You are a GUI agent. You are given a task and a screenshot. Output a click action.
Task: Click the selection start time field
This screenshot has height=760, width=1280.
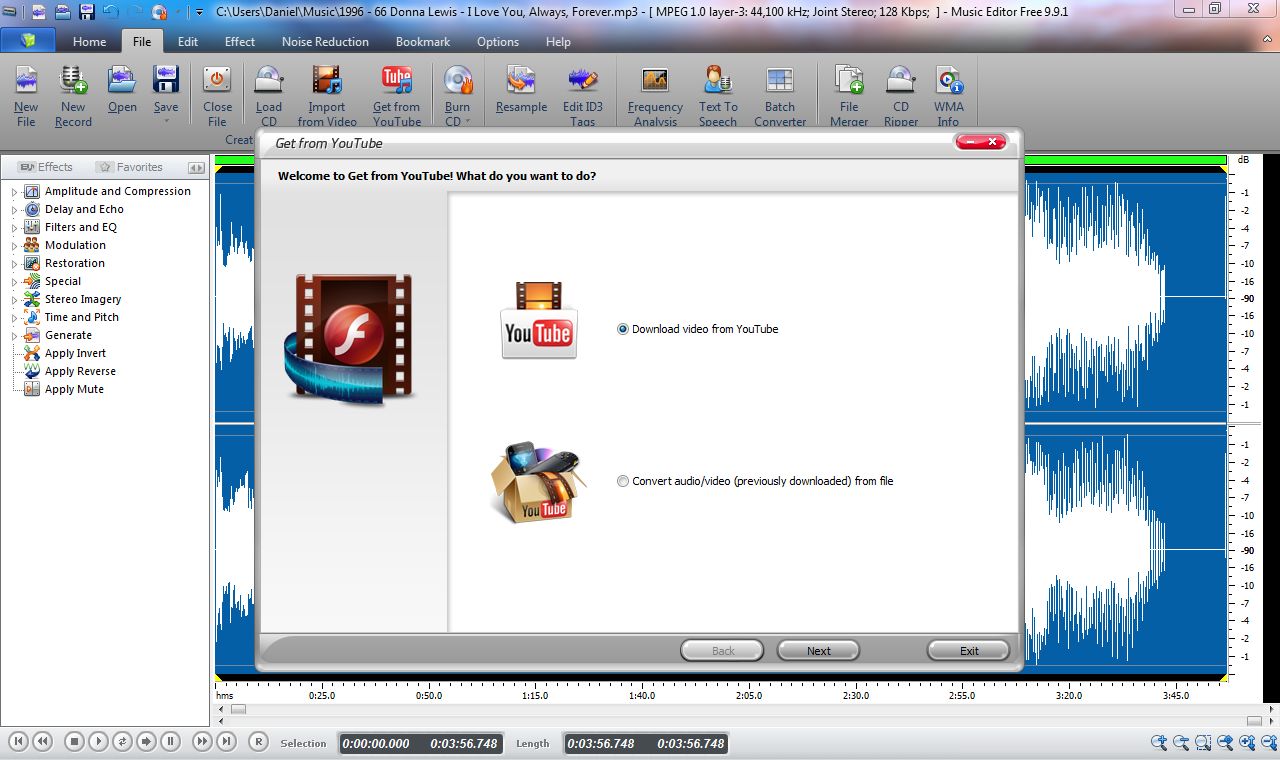(375, 744)
